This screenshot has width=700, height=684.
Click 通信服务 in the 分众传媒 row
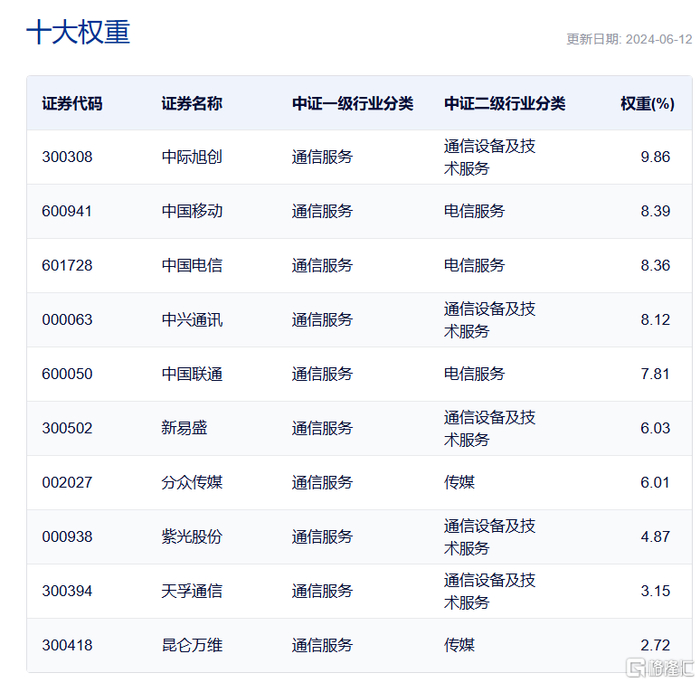pos(322,482)
